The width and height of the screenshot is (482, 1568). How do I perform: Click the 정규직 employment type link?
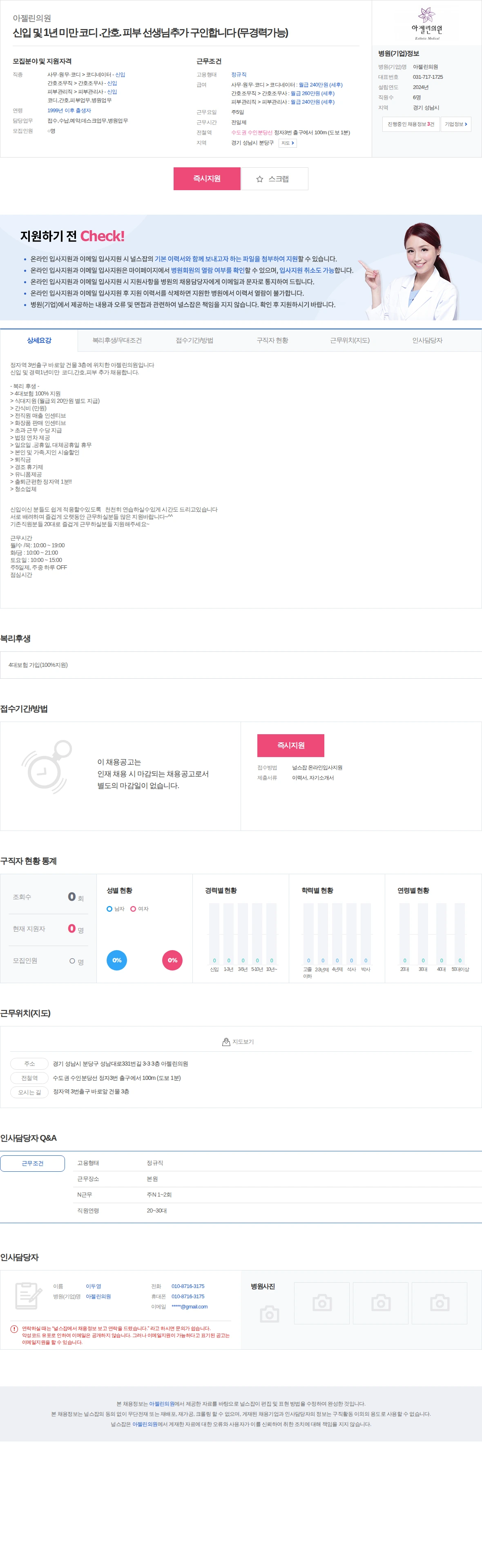pyautogui.click(x=239, y=75)
